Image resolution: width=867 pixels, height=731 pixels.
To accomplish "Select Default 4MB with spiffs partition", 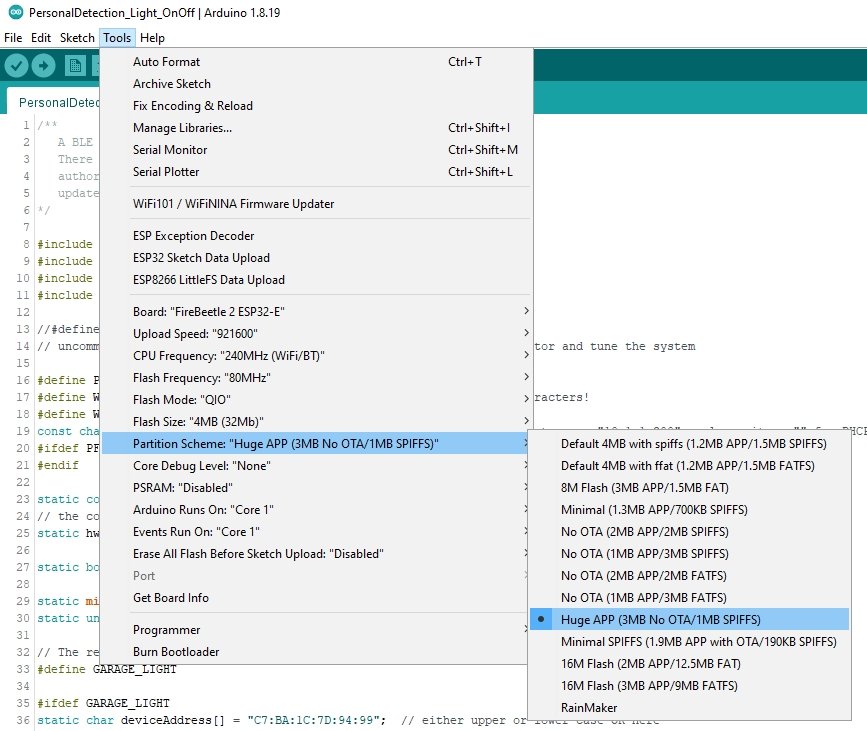I will click(690, 444).
